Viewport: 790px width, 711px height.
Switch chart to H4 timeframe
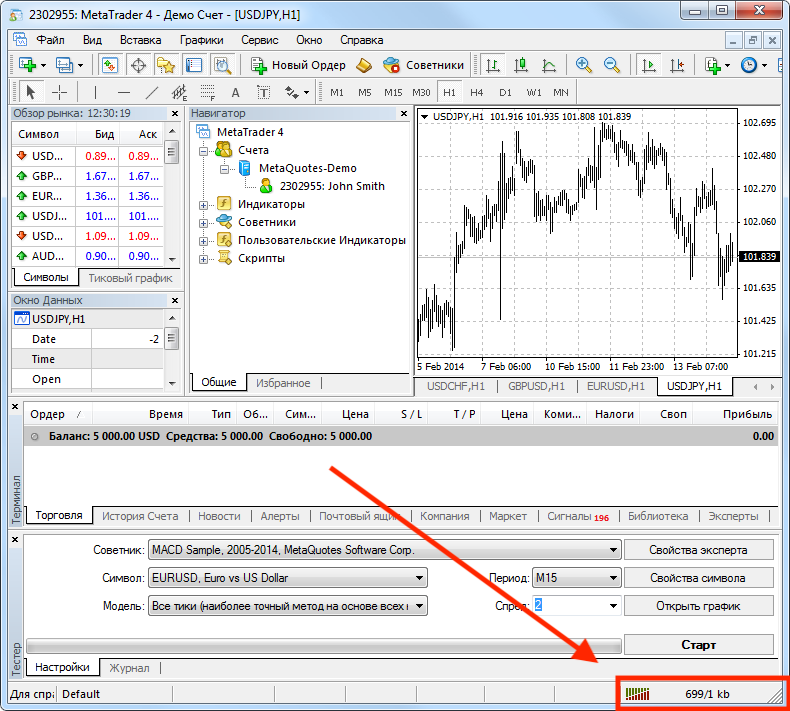[477, 92]
